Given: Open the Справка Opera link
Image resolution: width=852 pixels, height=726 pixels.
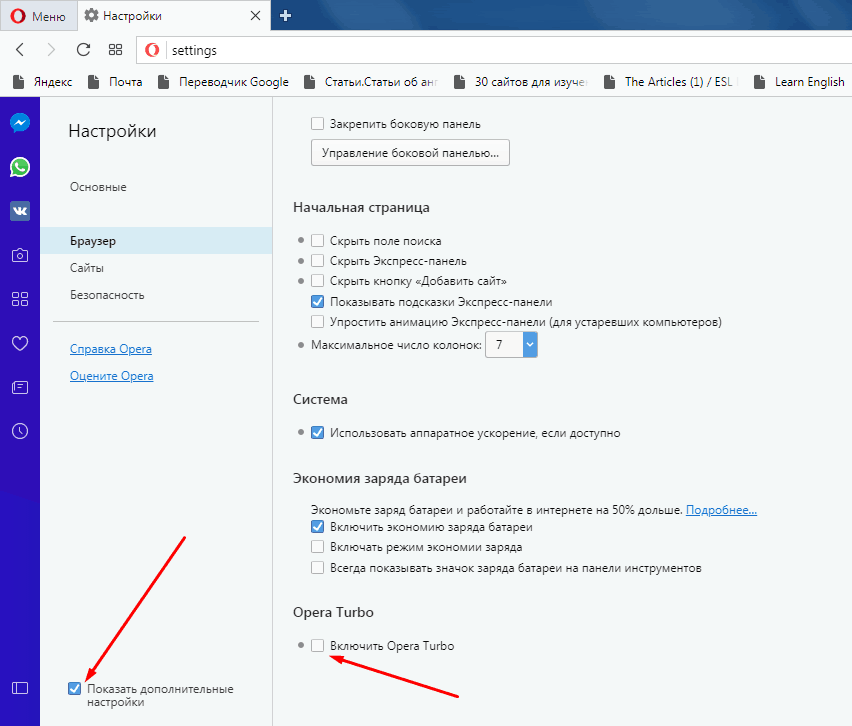Looking at the screenshot, I should click(x=111, y=349).
